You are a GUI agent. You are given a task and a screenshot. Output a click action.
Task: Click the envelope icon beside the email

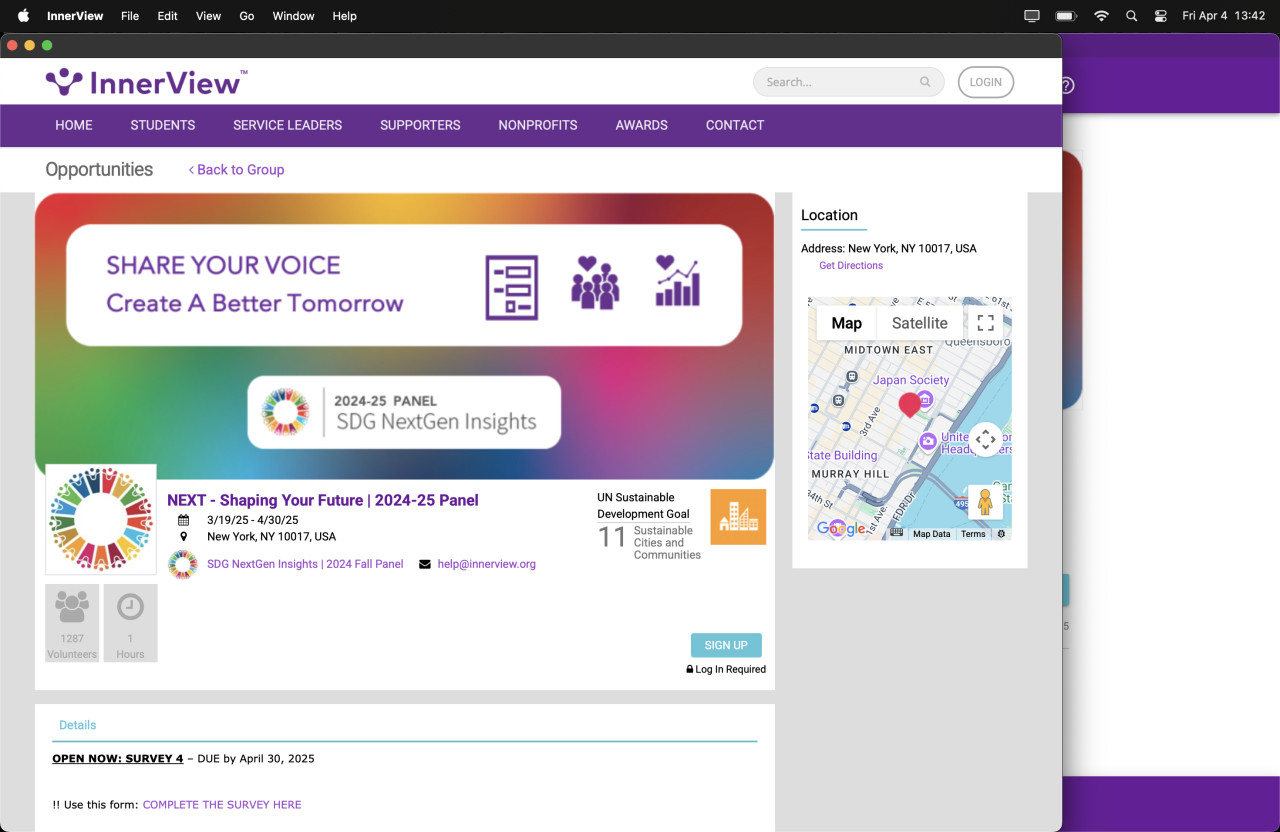tap(425, 564)
